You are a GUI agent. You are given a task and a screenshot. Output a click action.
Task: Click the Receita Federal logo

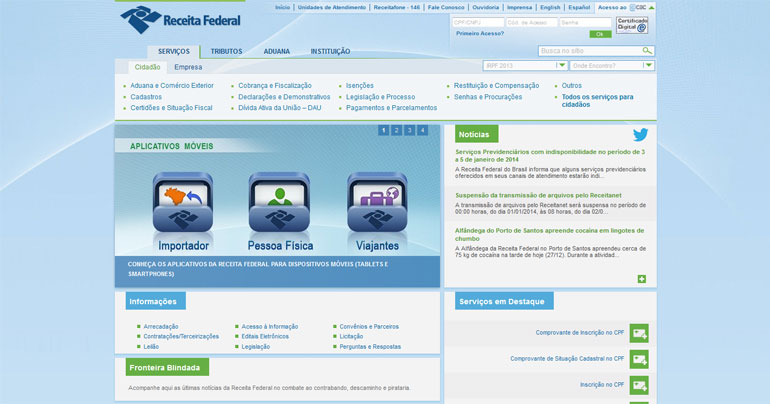pyautogui.click(x=181, y=19)
